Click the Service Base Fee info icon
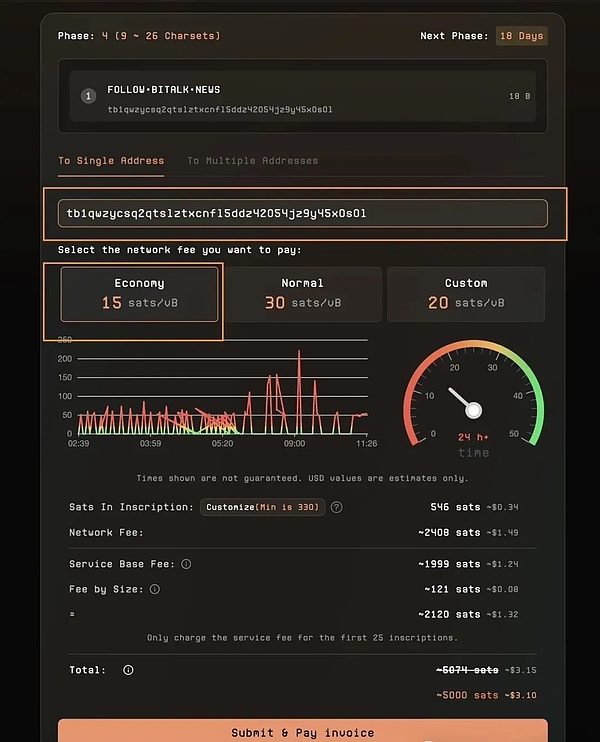 click(186, 564)
